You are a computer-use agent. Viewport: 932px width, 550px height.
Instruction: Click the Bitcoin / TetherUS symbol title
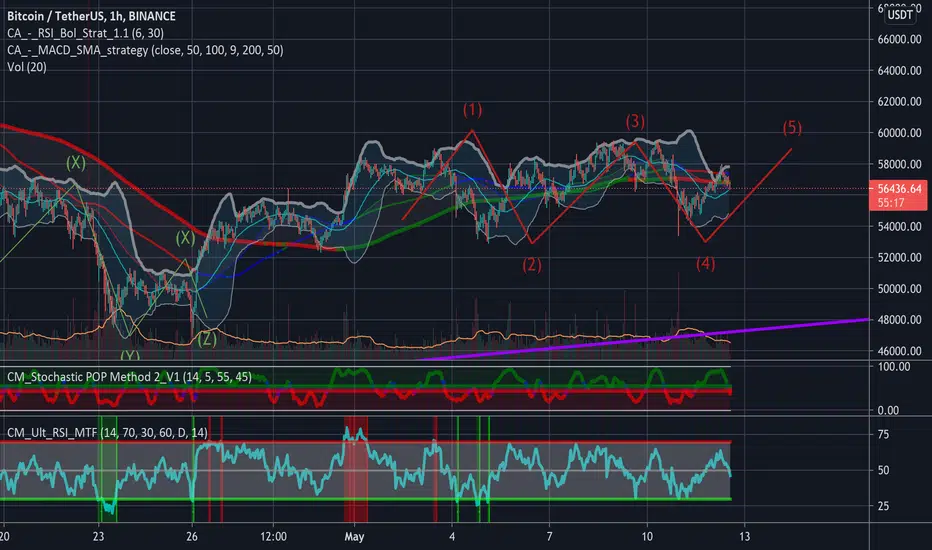click(x=91, y=15)
